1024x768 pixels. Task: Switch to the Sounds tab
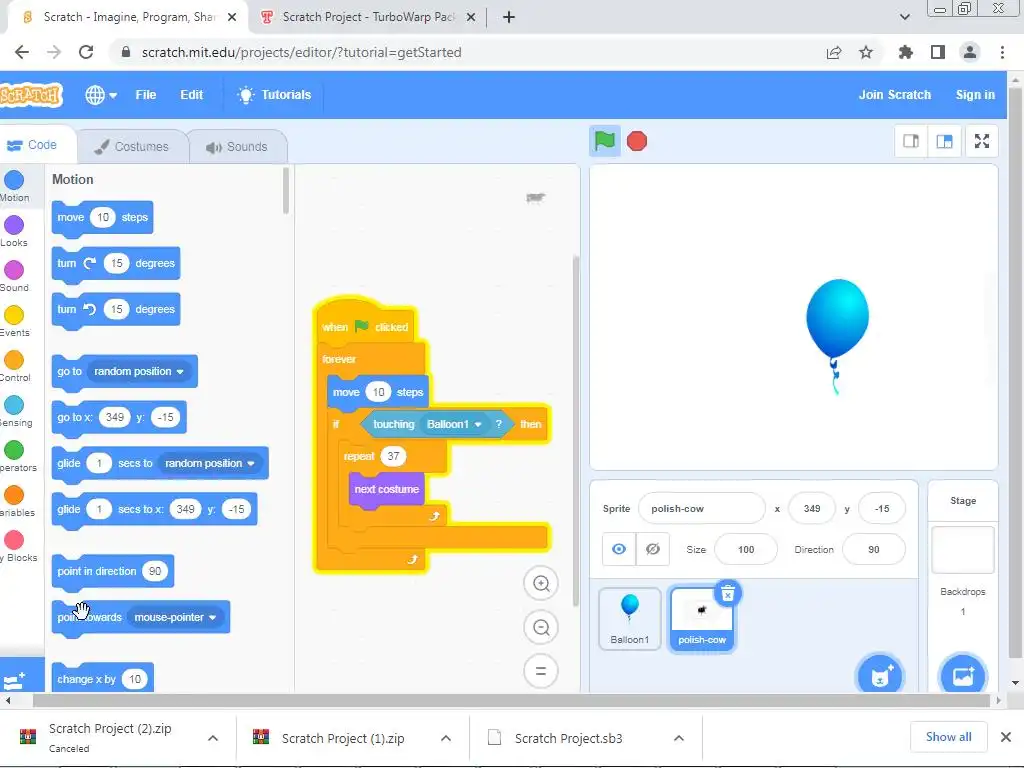point(238,146)
